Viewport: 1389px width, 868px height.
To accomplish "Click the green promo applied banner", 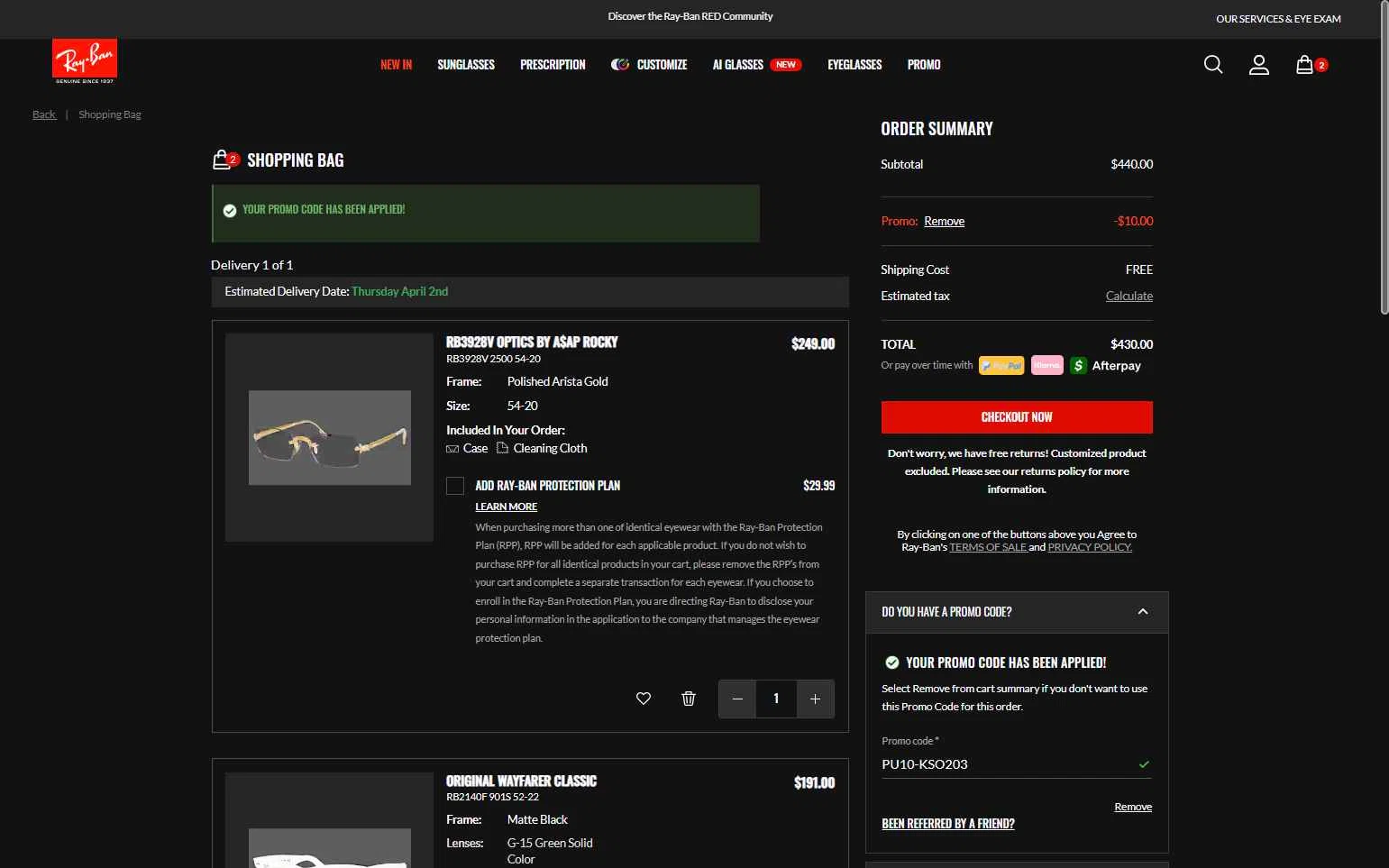I will (486, 214).
